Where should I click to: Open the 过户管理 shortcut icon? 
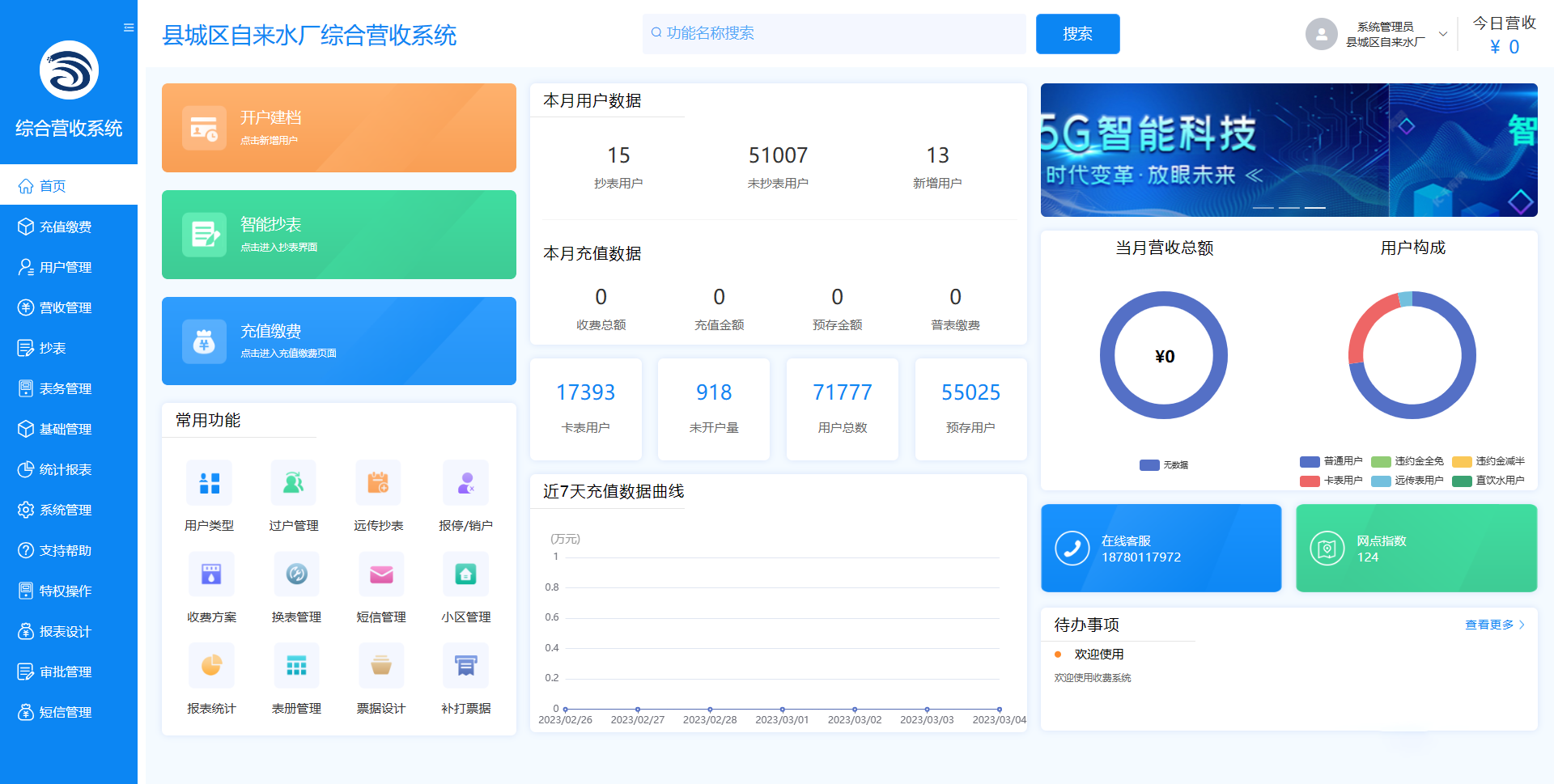pyautogui.click(x=293, y=483)
